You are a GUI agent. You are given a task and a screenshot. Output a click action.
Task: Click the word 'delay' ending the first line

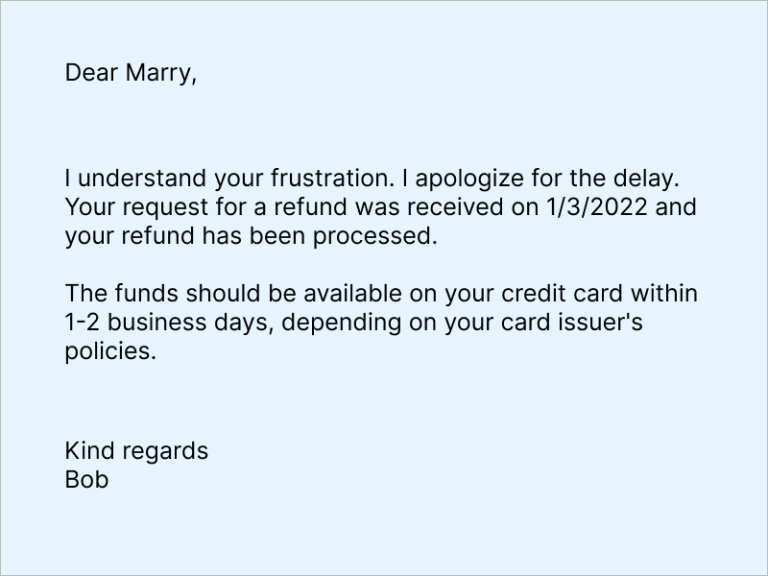(x=650, y=180)
